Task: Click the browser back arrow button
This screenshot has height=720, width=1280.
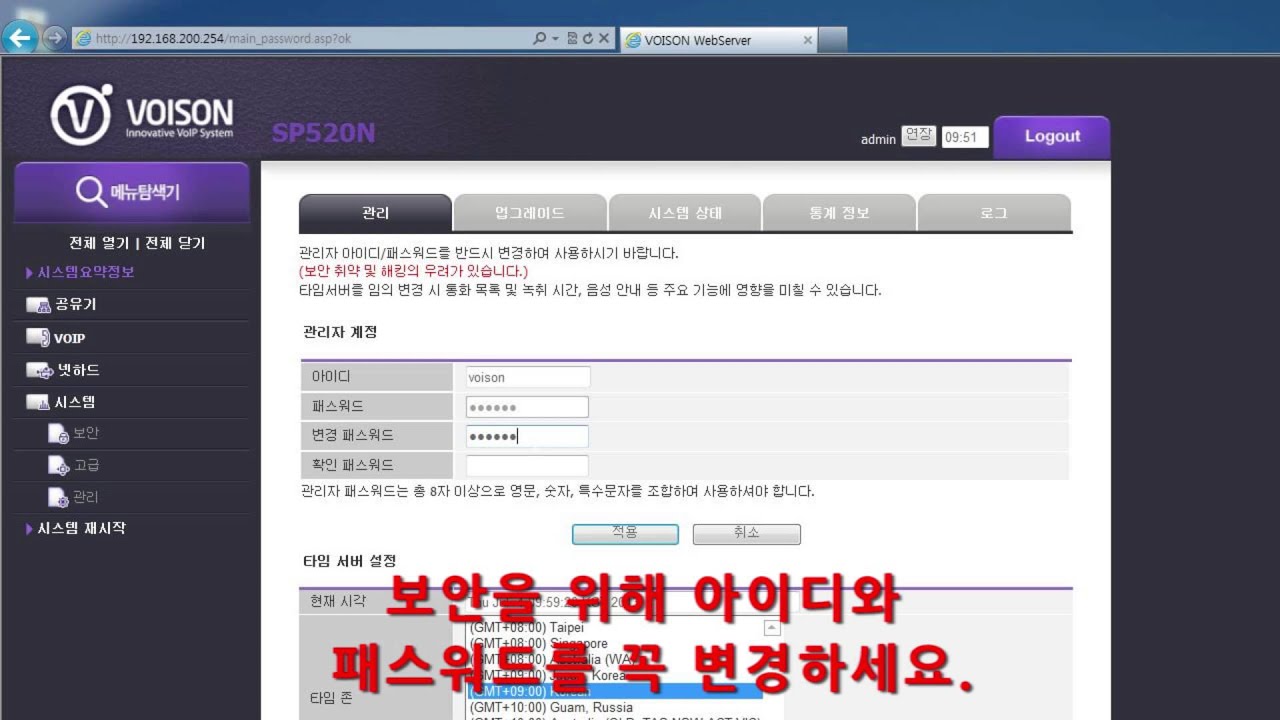Action: click(x=18, y=39)
